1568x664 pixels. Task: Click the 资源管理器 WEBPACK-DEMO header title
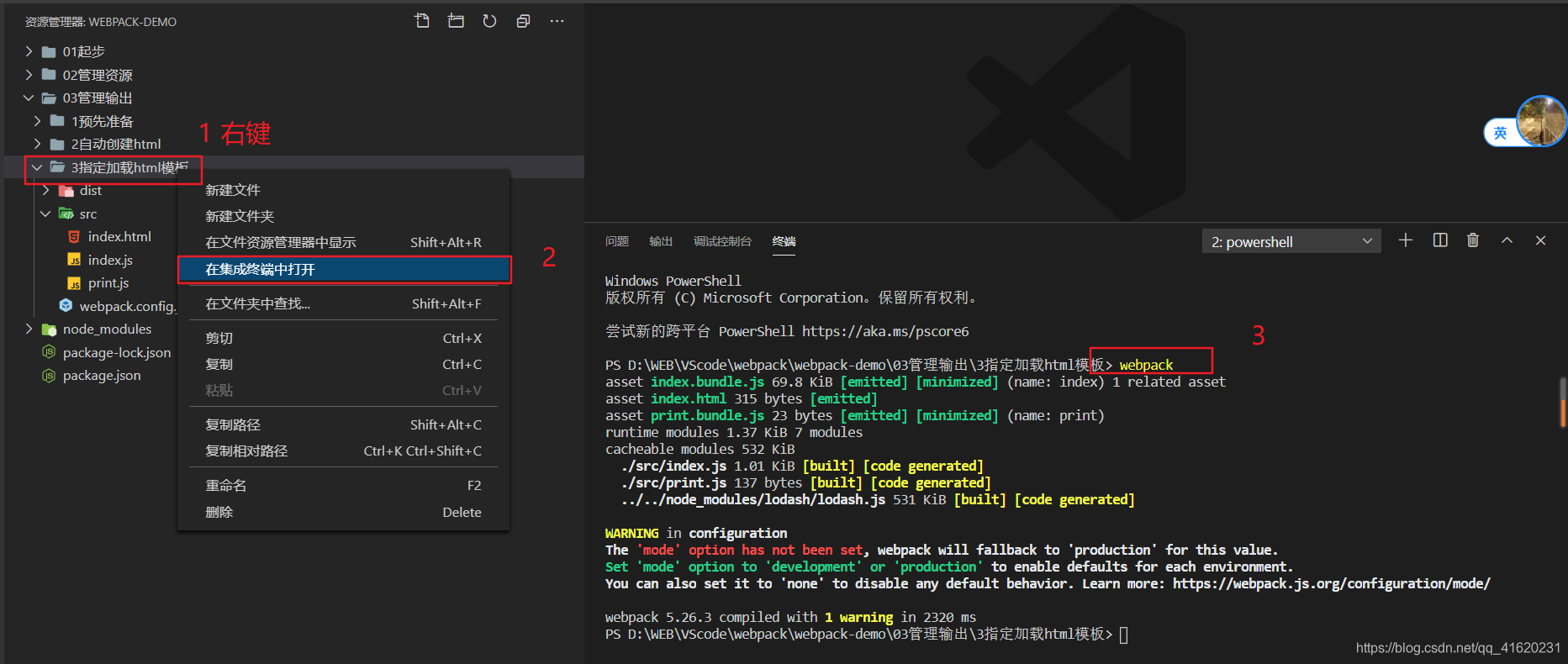click(101, 22)
